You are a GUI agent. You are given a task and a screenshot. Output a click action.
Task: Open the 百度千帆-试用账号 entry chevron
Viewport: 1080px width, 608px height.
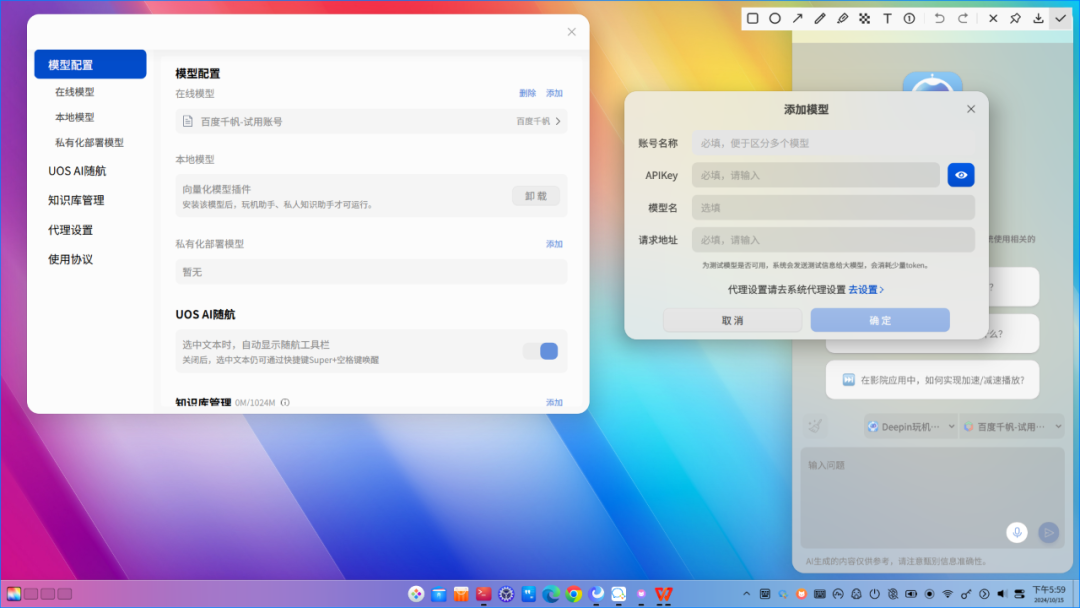click(x=558, y=121)
